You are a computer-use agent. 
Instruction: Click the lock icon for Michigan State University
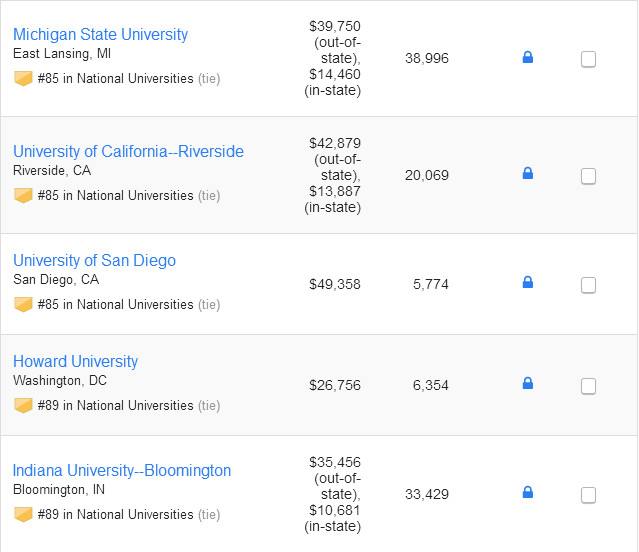(x=528, y=58)
